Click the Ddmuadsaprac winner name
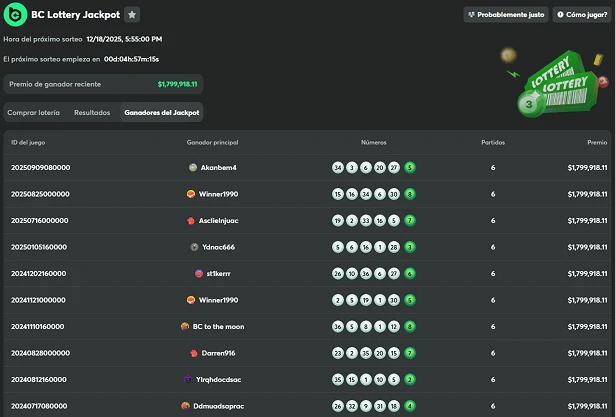The height and width of the screenshot is (417, 616). (217, 406)
